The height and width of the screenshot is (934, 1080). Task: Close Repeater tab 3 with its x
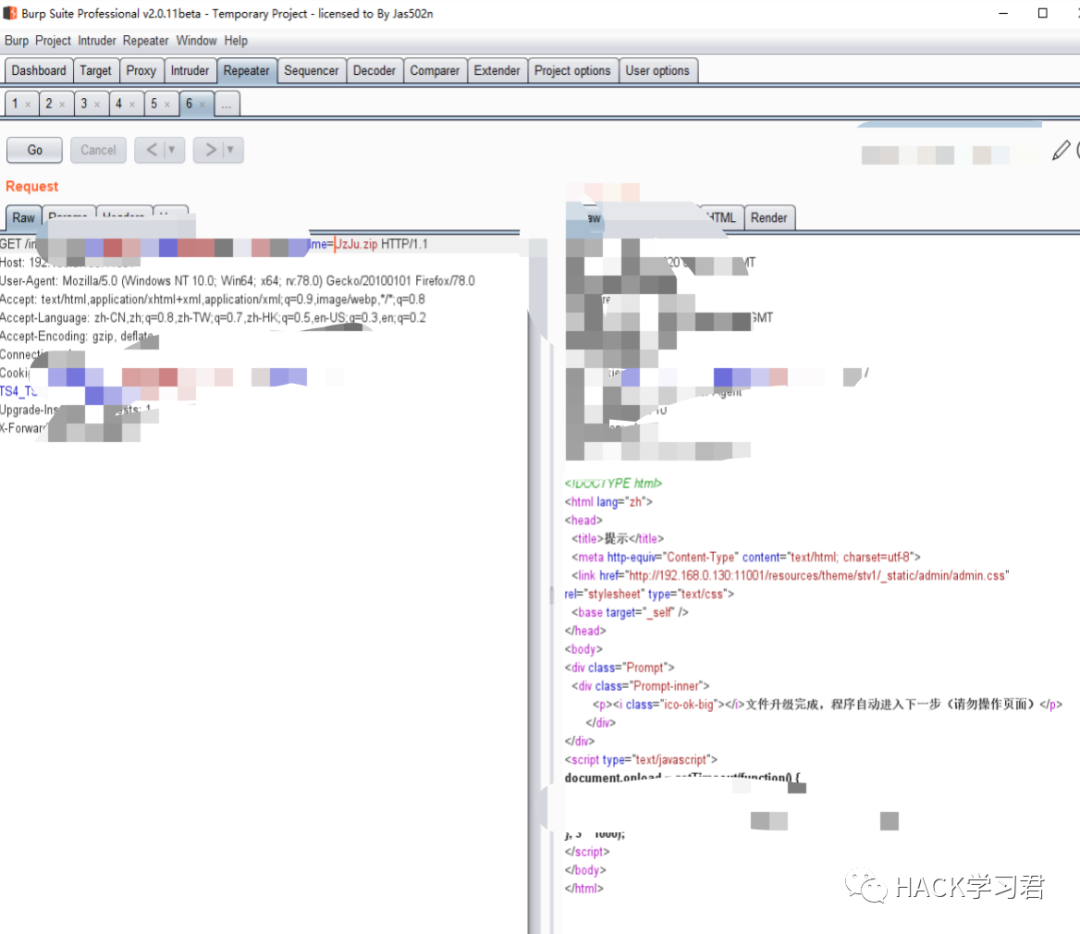click(97, 105)
